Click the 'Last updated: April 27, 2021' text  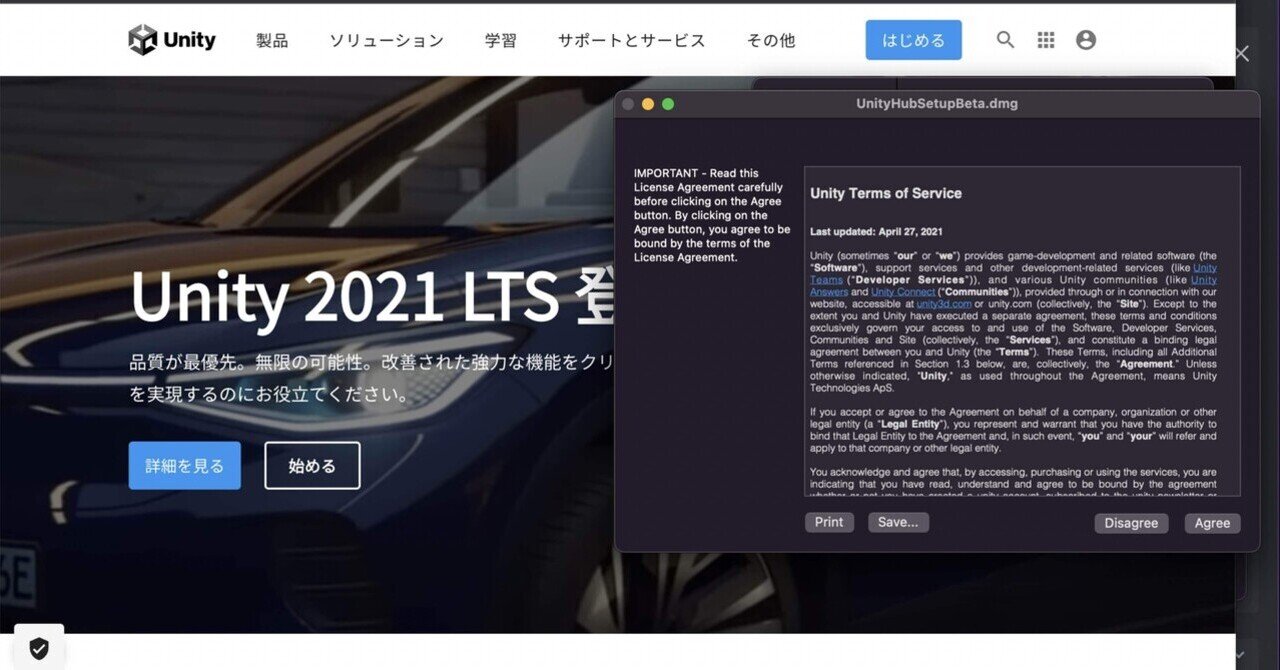tap(876, 231)
